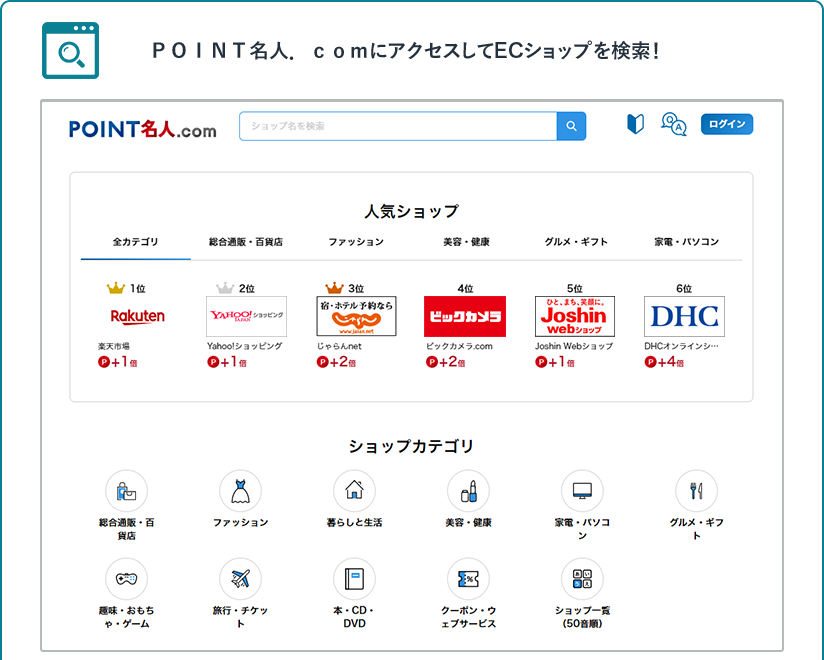Open the 本・CD・DVD book icon
The width and height of the screenshot is (824, 660).
(354, 579)
